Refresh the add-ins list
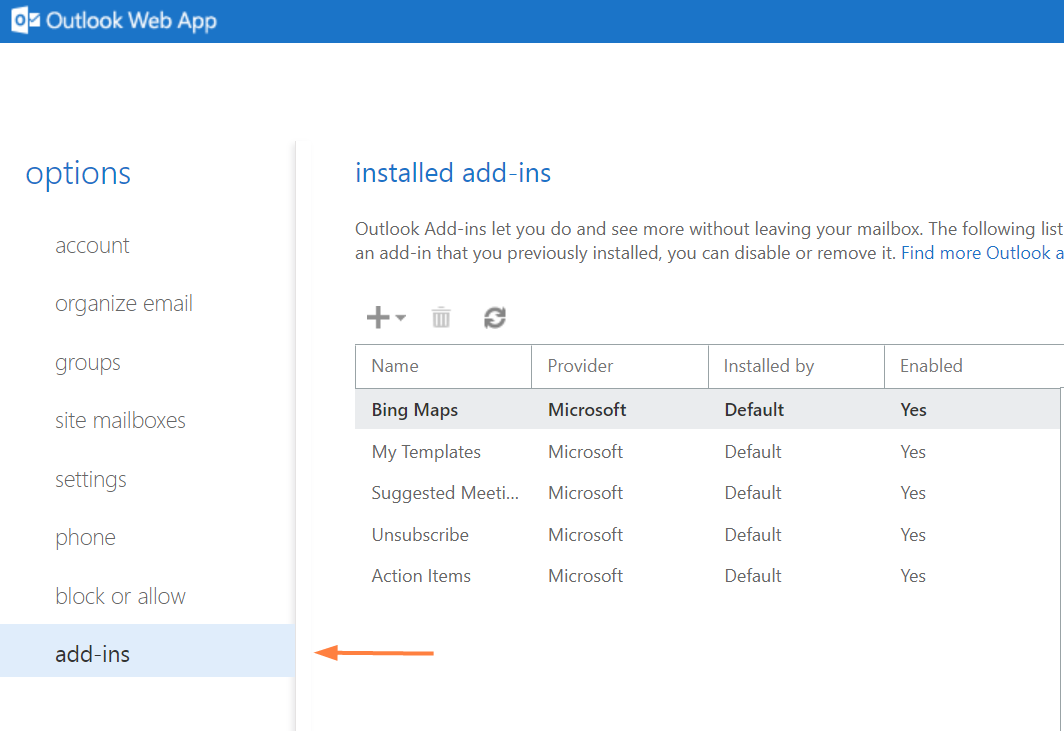This screenshot has width=1064, height=731. coord(495,317)
